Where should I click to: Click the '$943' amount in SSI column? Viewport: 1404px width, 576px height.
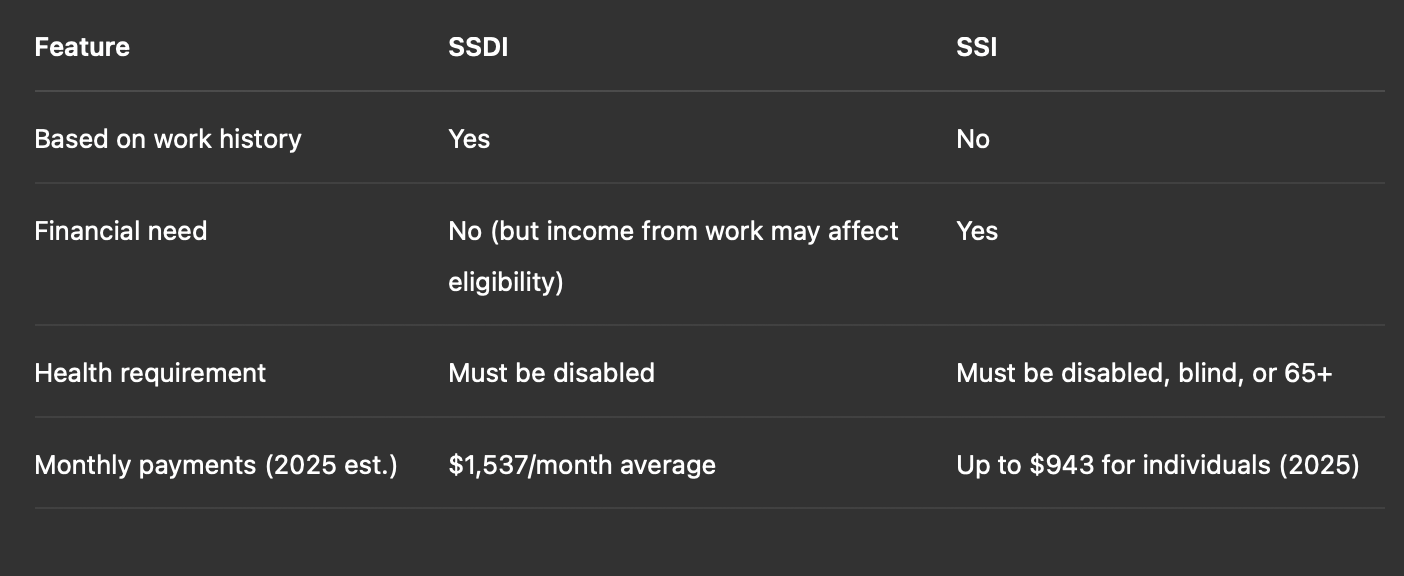coord(1060,465)
